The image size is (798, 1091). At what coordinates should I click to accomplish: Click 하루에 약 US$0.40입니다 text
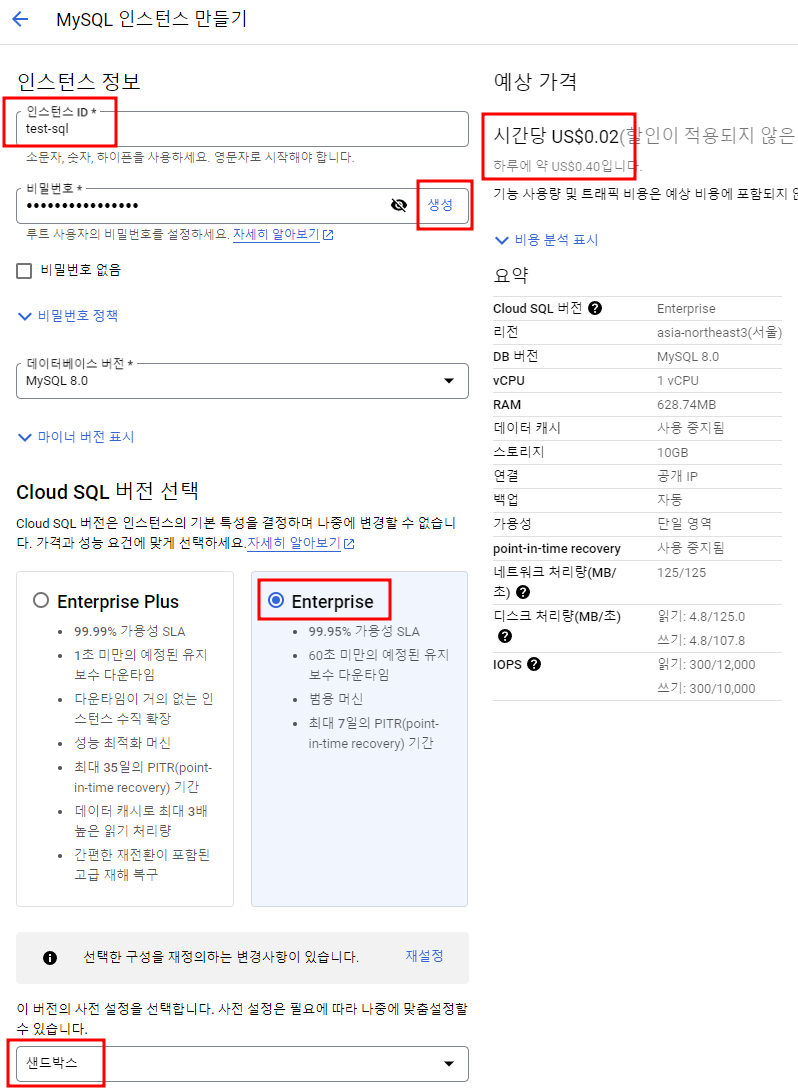click(568, 166)
